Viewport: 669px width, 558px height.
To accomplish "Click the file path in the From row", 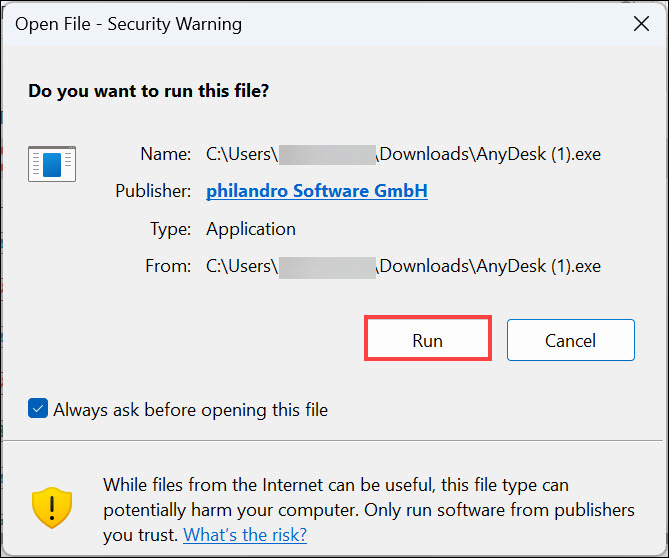I will point(403,266).
